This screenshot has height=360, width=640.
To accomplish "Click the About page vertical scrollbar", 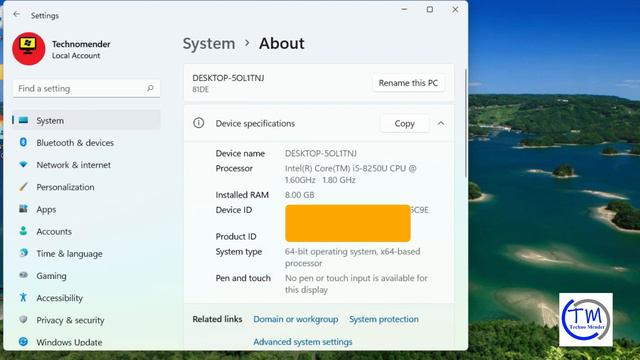I will pos(466,122).
